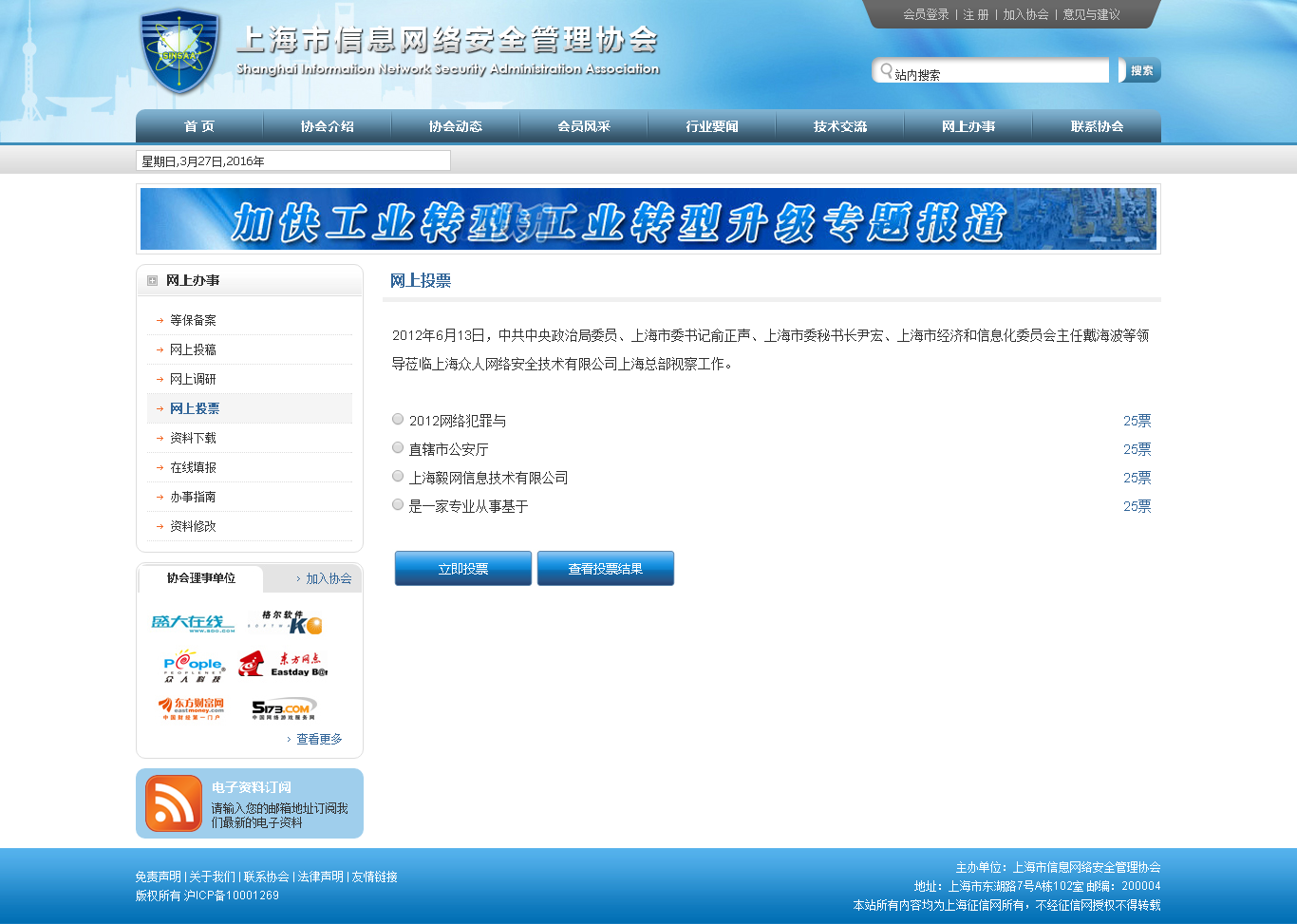Click the magnifier icon in search box

886,70
